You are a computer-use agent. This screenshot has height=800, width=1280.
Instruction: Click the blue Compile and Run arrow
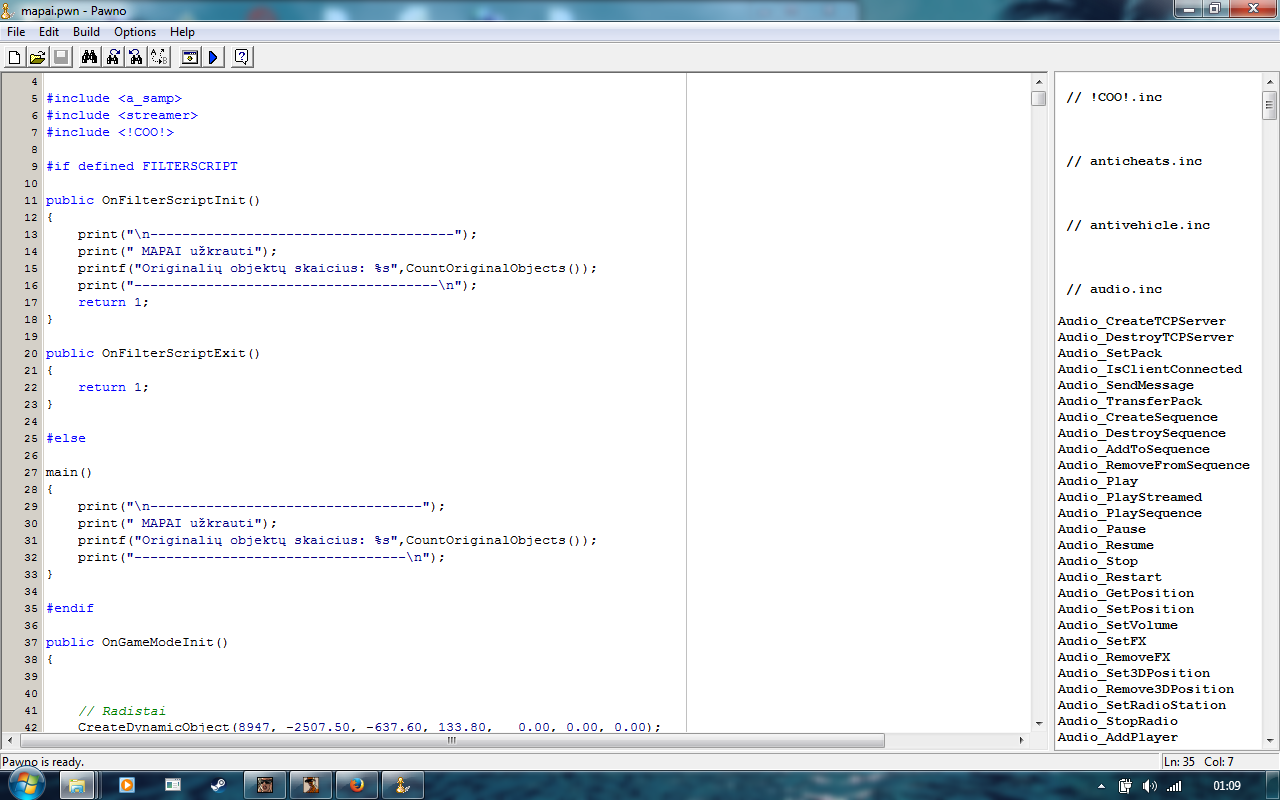pyautogui.click(x=212, y=57)
